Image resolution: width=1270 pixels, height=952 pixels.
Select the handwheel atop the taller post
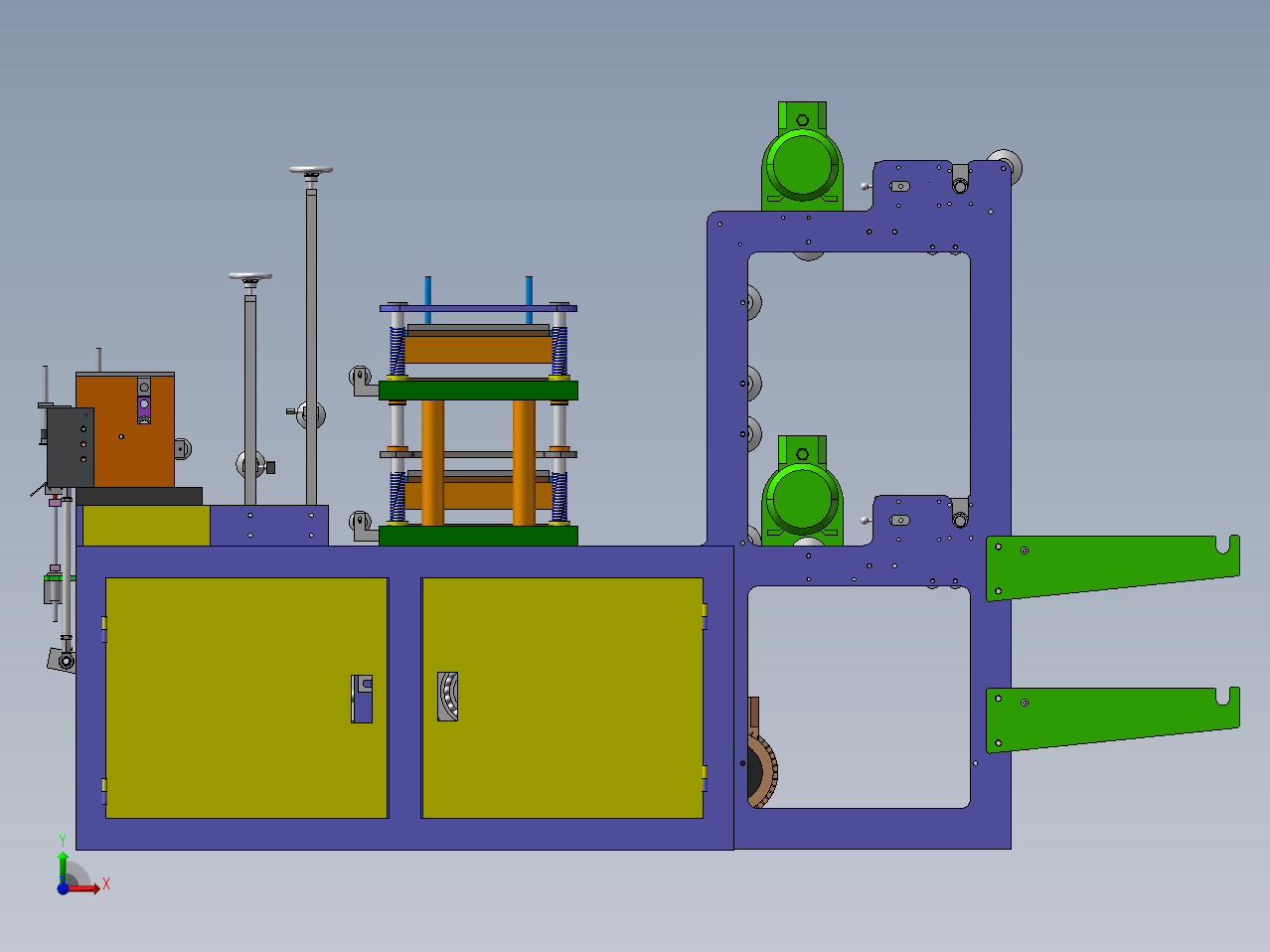click(311, 171)
